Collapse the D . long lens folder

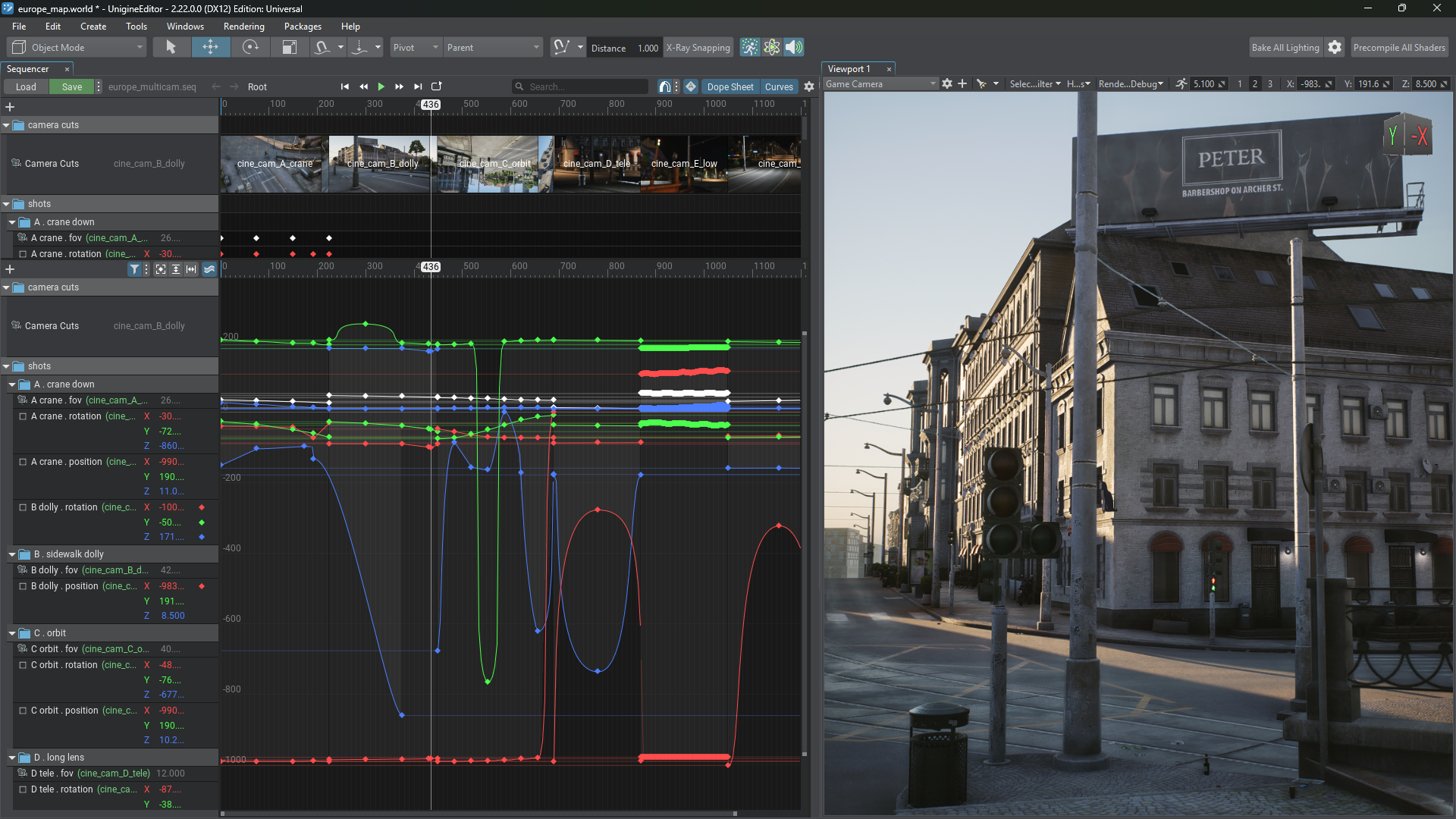pyautogui.click(x=12, y=758)
